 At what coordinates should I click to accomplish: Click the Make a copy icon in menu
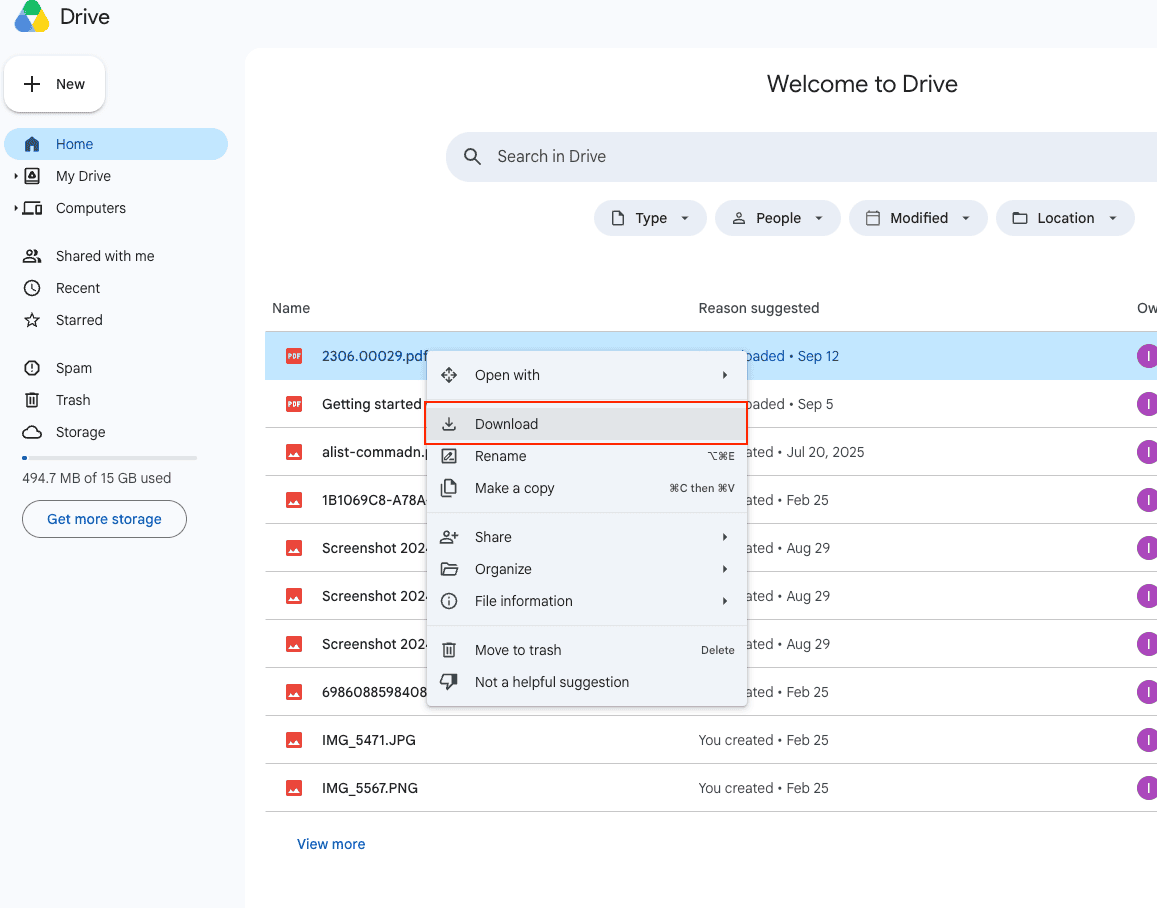point(449,488)
